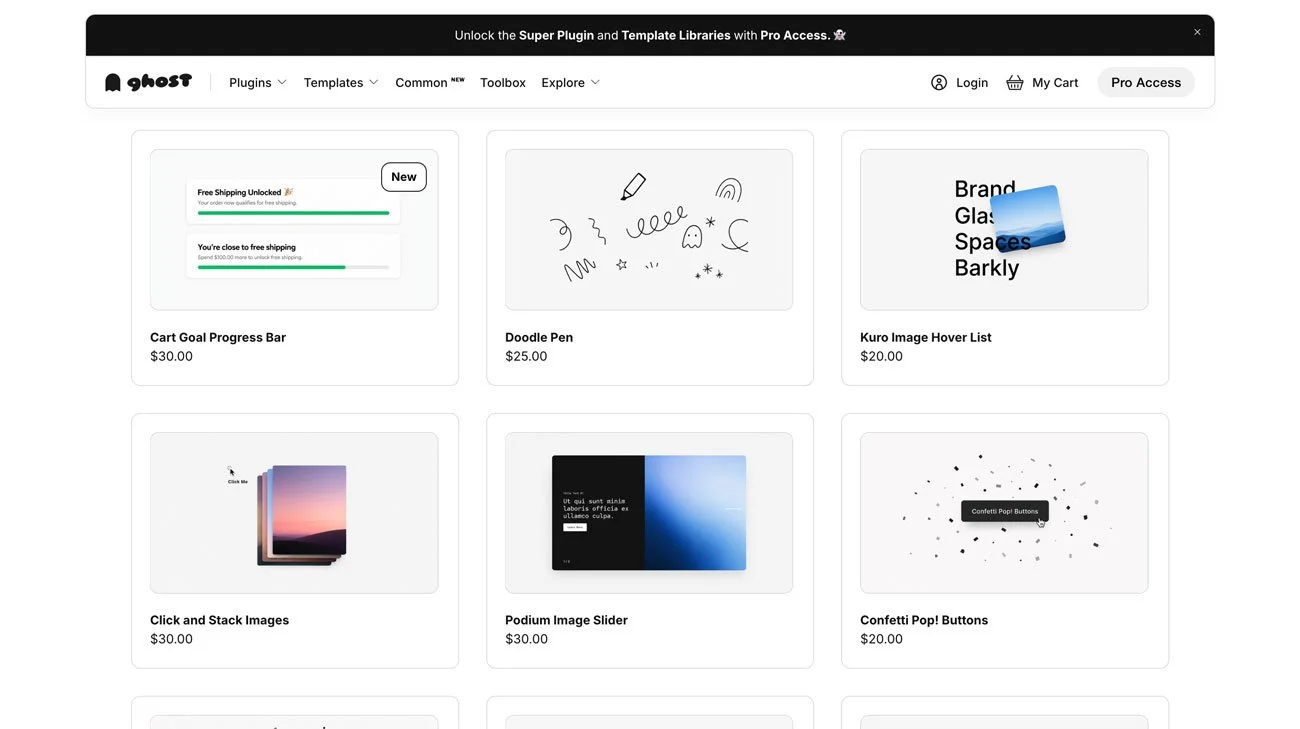The image size is (1300, 729).
Task: Open the Toolbox menu item
Action: click(503, 83)
